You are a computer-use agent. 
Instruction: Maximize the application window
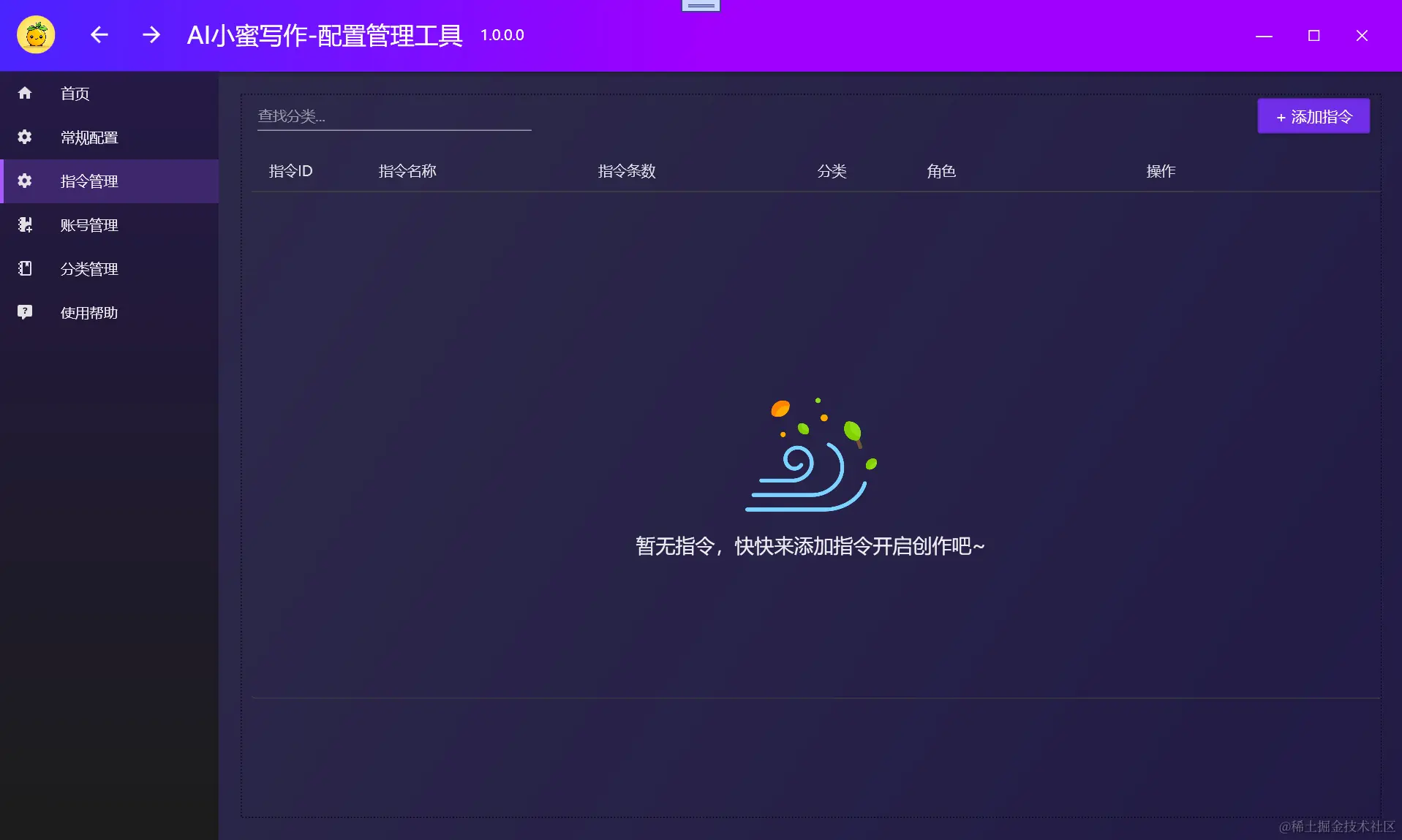(1314, 35)
